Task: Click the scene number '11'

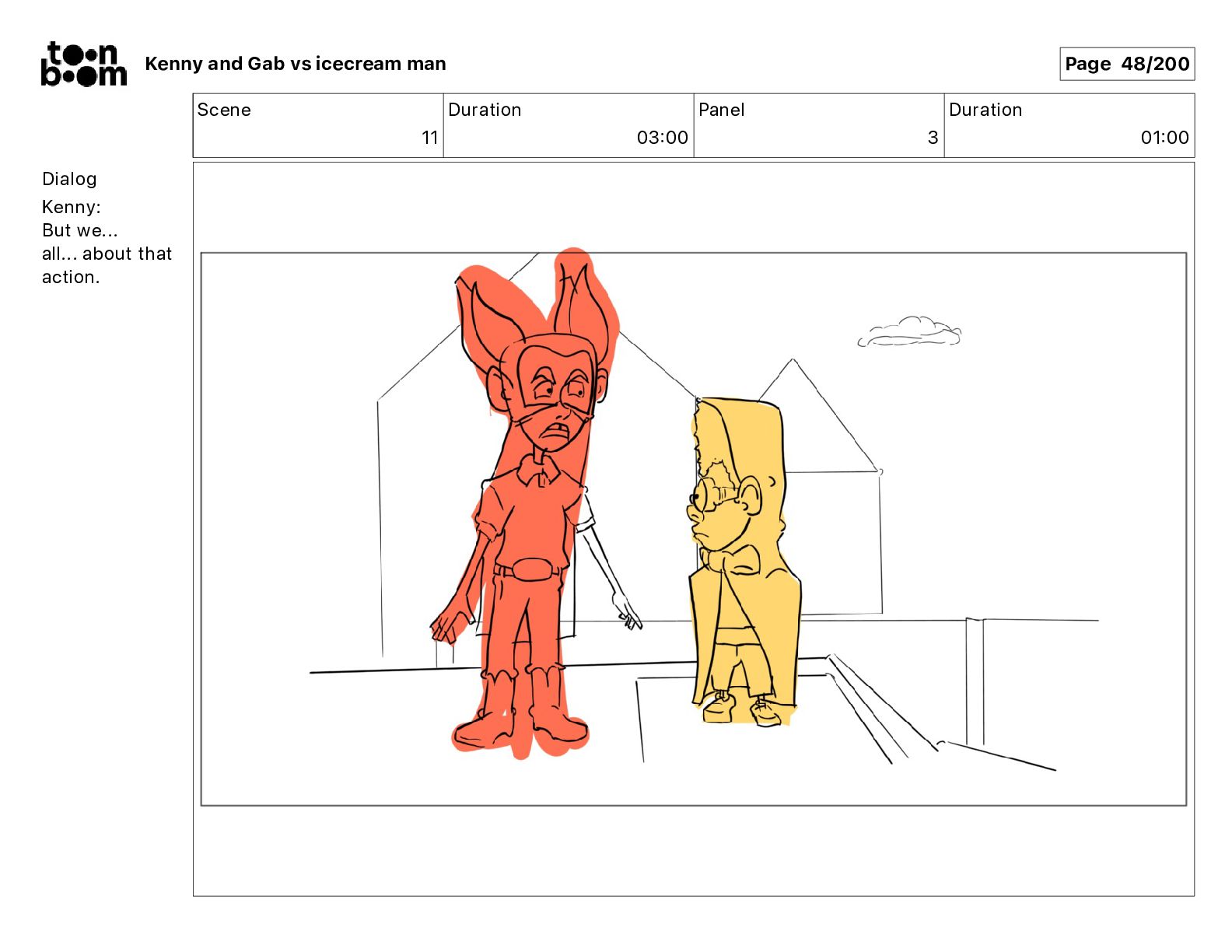Action: (430, 138)
